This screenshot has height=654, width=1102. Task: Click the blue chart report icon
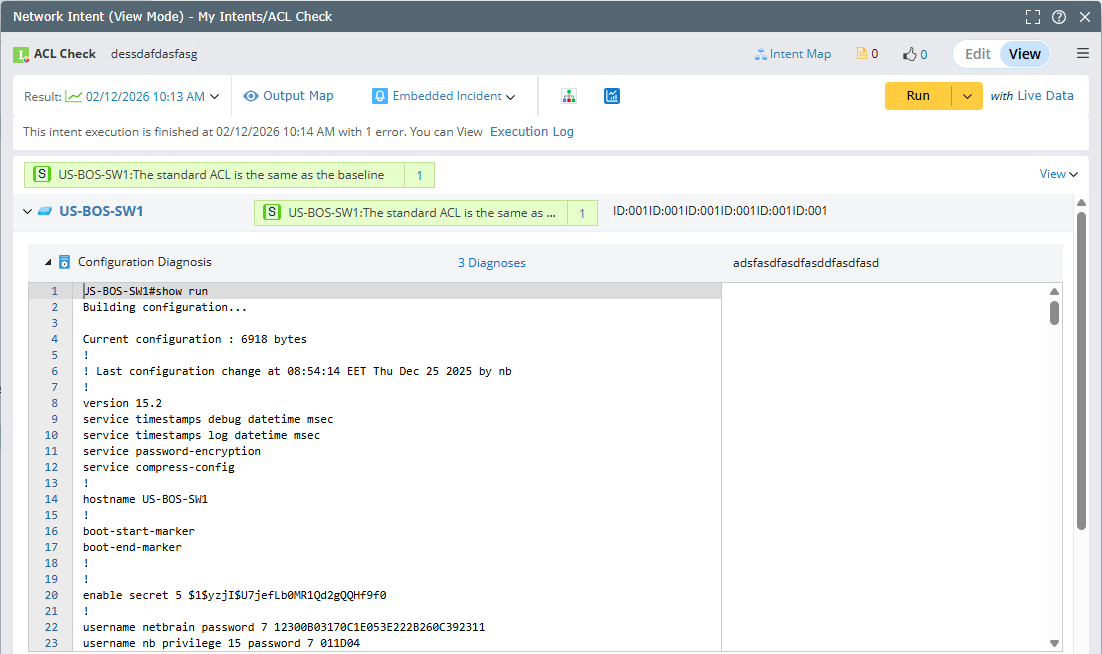(612, 96)
